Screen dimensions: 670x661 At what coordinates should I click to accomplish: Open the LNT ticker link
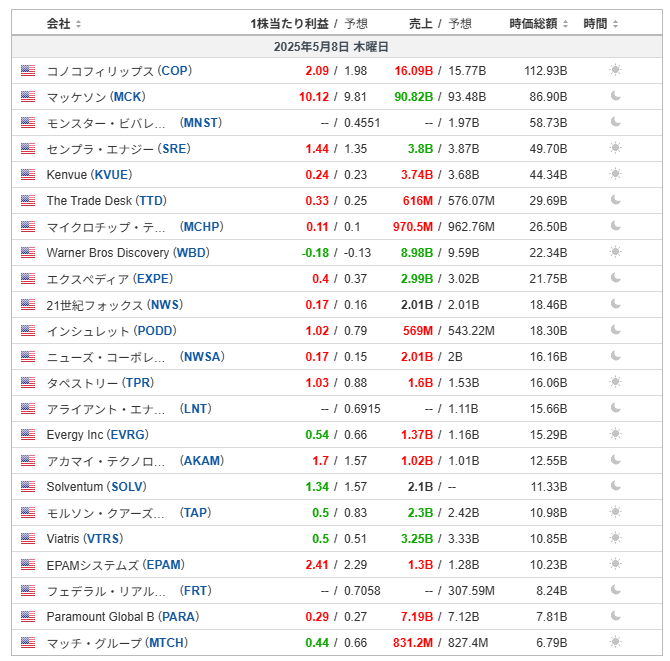coord(196,408)
